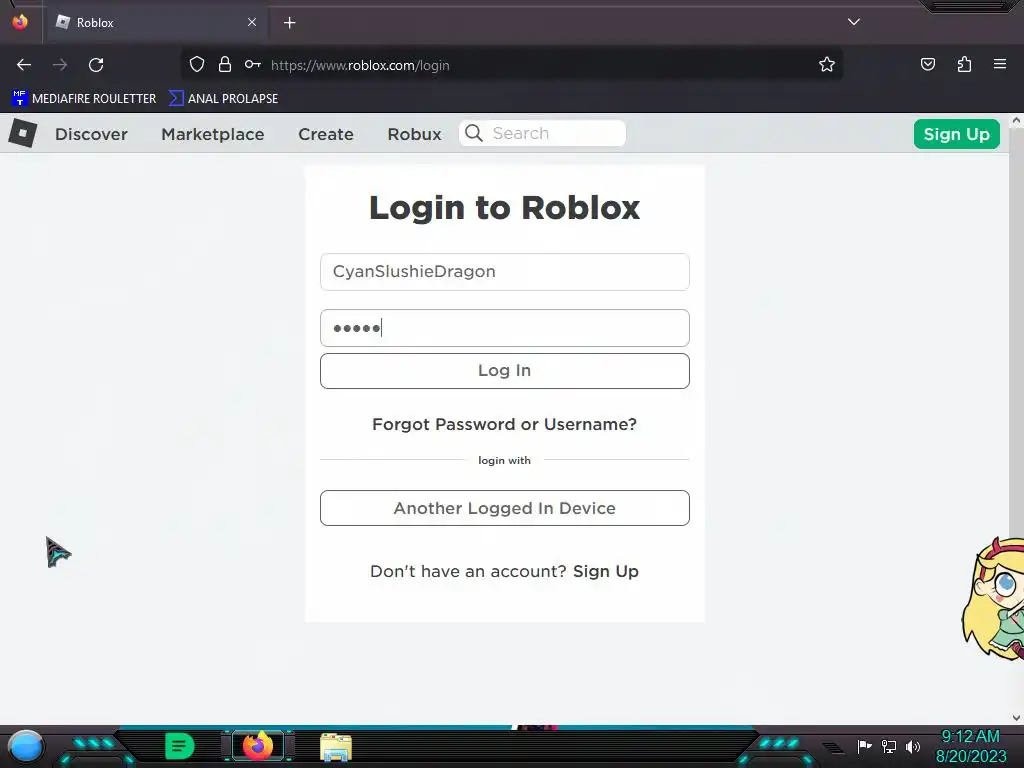Bookmark page with the star icon

coord(827,64)
